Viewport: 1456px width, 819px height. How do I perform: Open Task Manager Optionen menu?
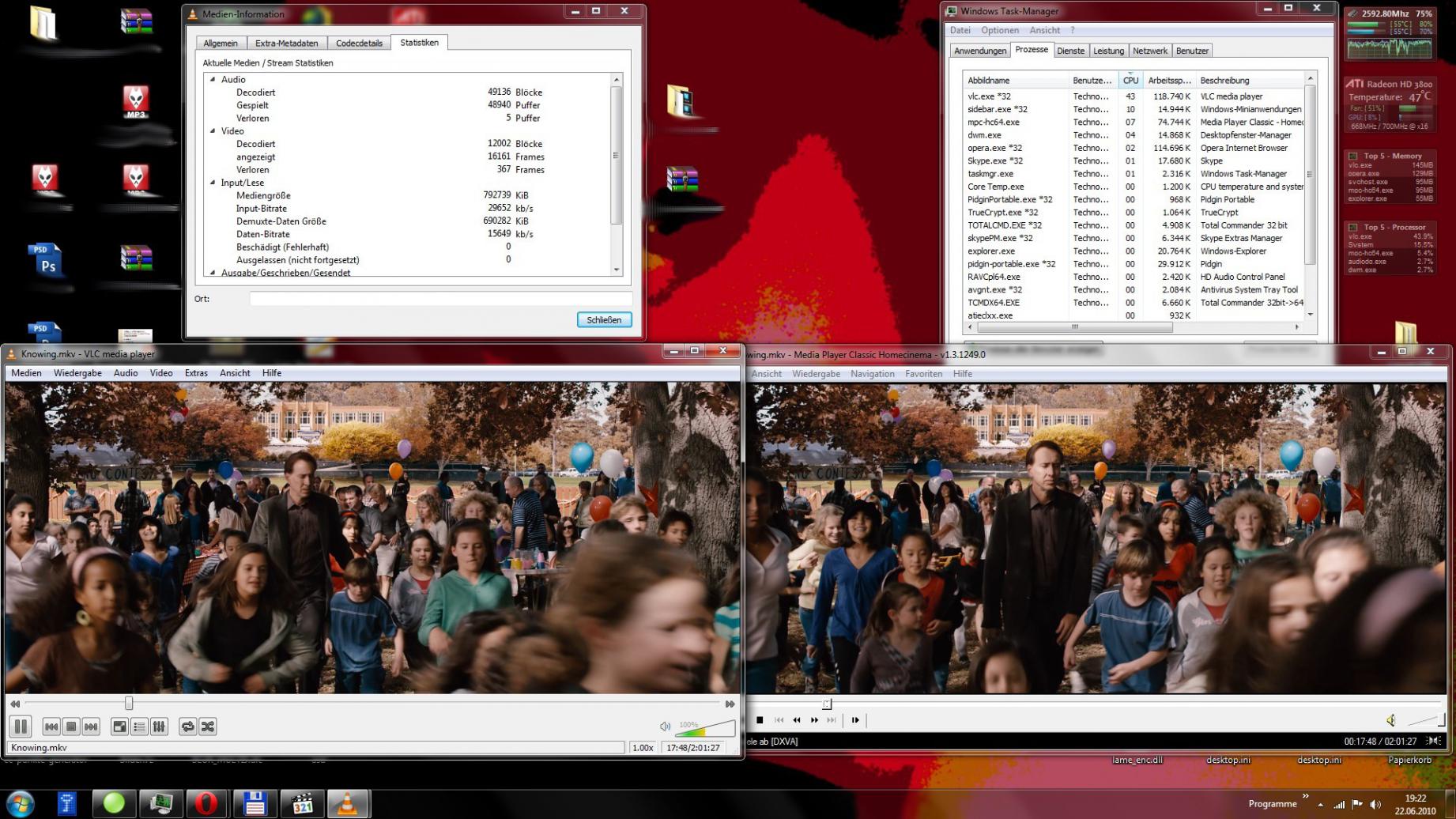click(1000, 30)
